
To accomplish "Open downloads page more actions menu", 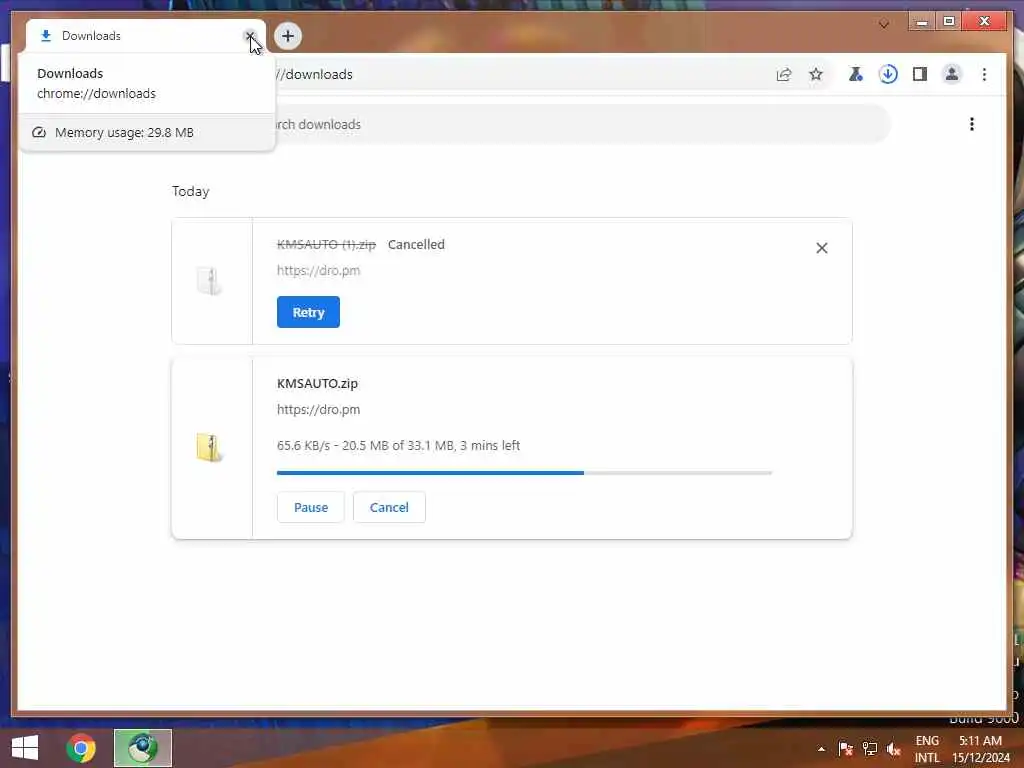I will click(972, 124).
